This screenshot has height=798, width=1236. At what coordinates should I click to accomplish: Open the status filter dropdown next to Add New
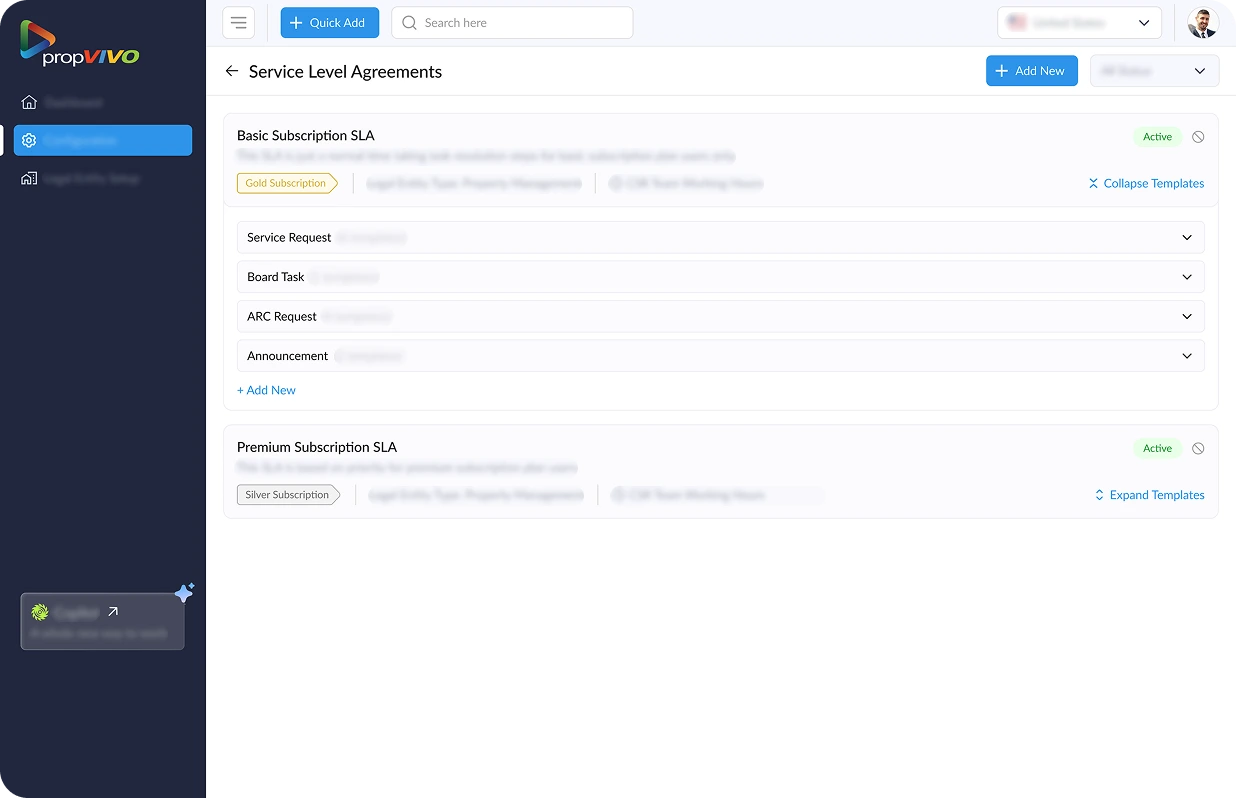tap(1154, 71)
